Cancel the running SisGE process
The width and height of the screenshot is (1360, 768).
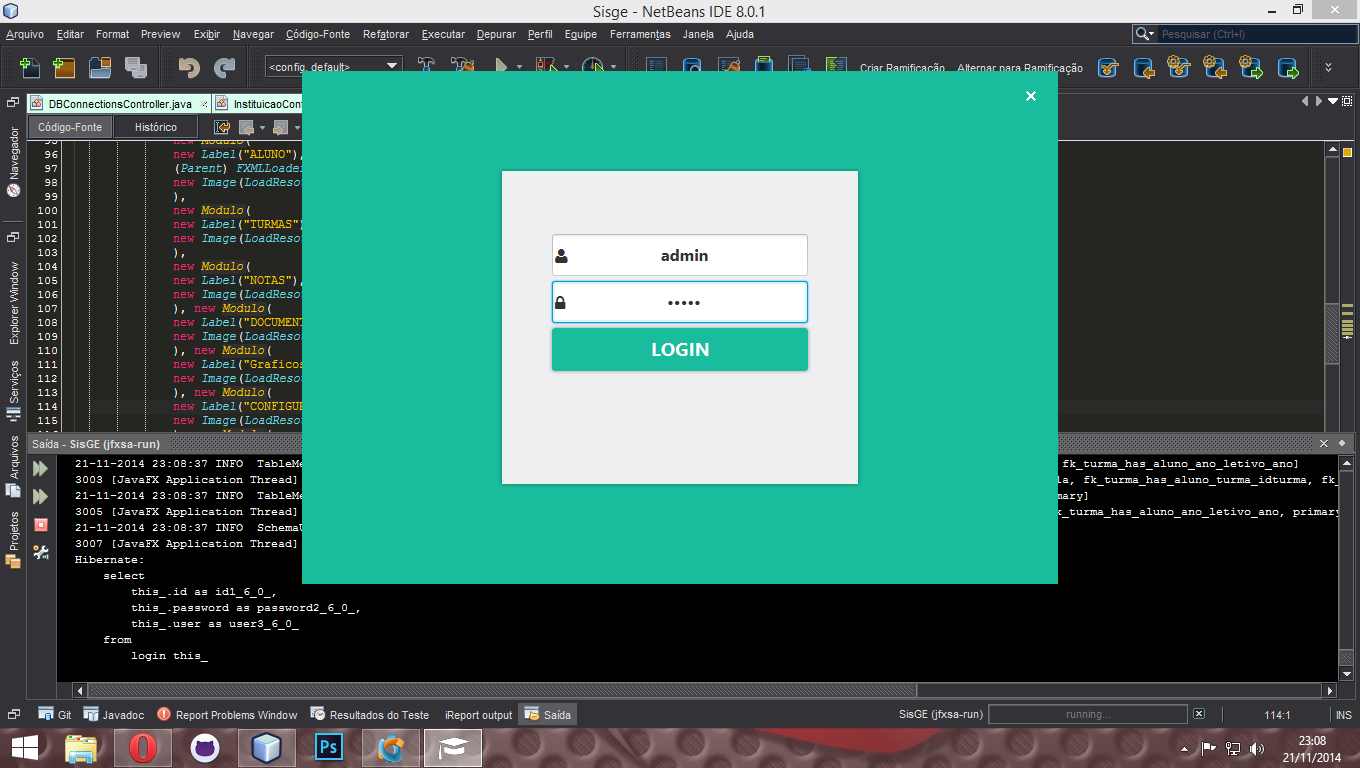(1199, 714)
